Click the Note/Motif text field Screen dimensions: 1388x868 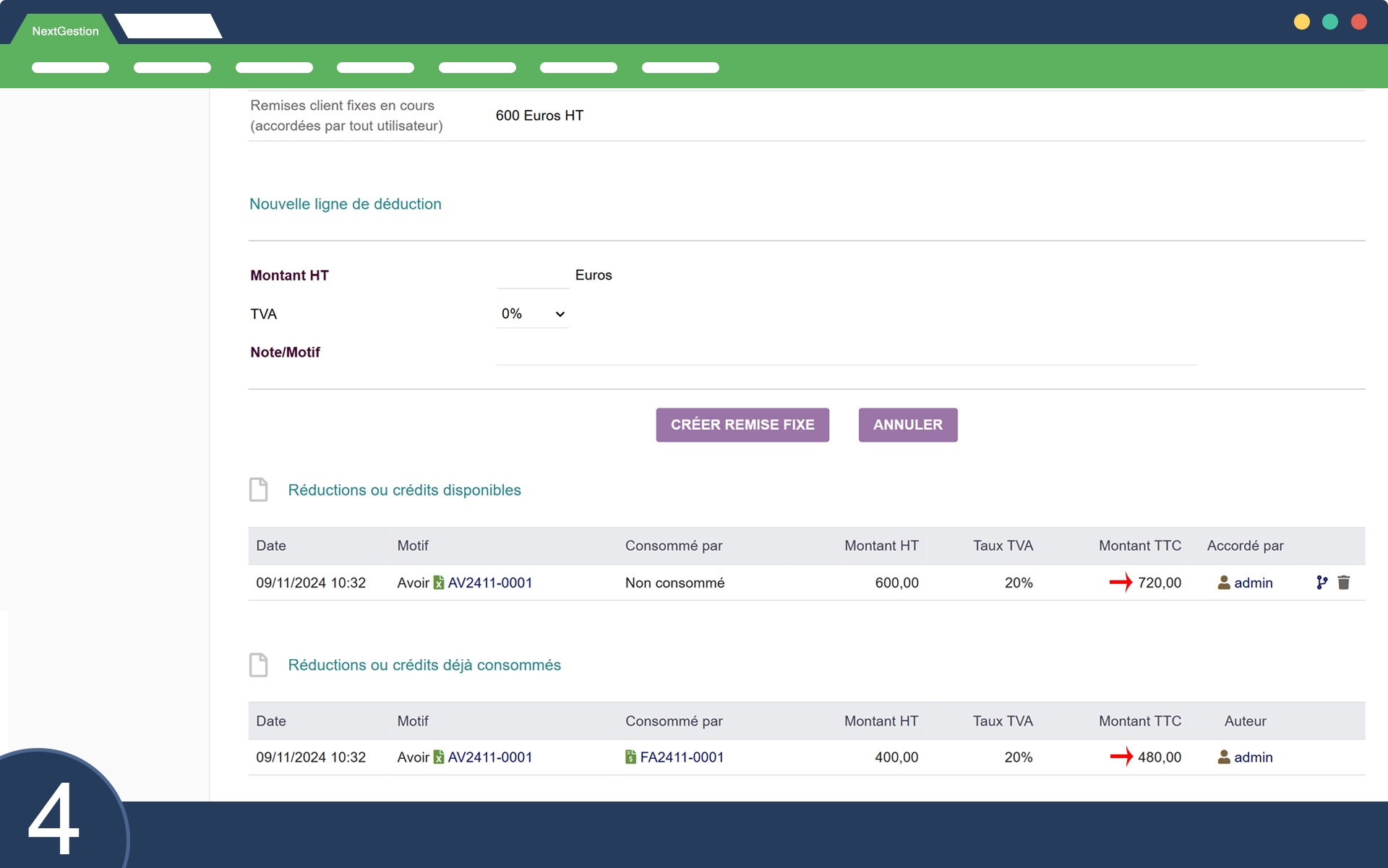click(x=846, y=353)
